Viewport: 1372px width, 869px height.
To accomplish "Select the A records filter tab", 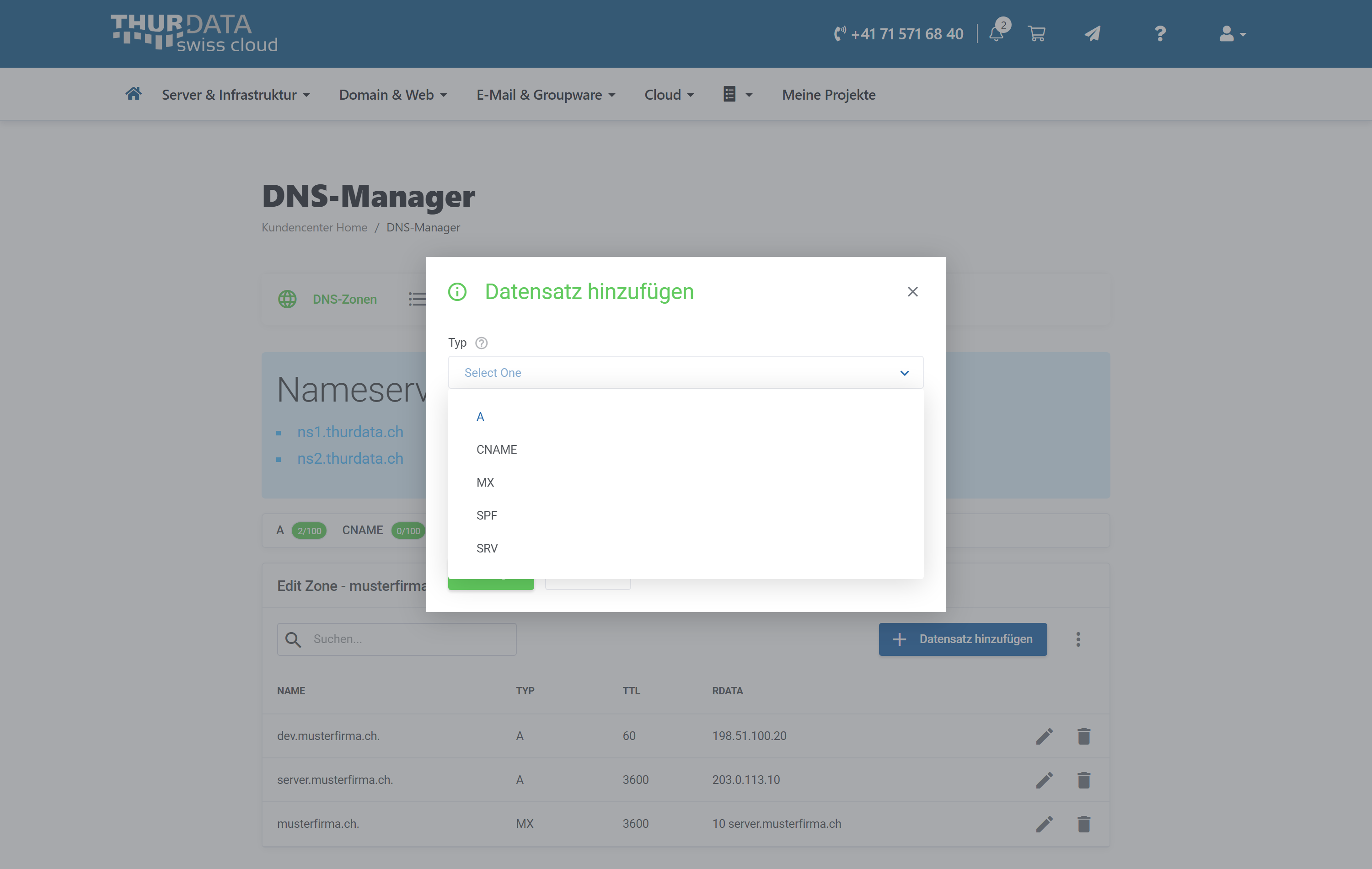I will [301, 531].
